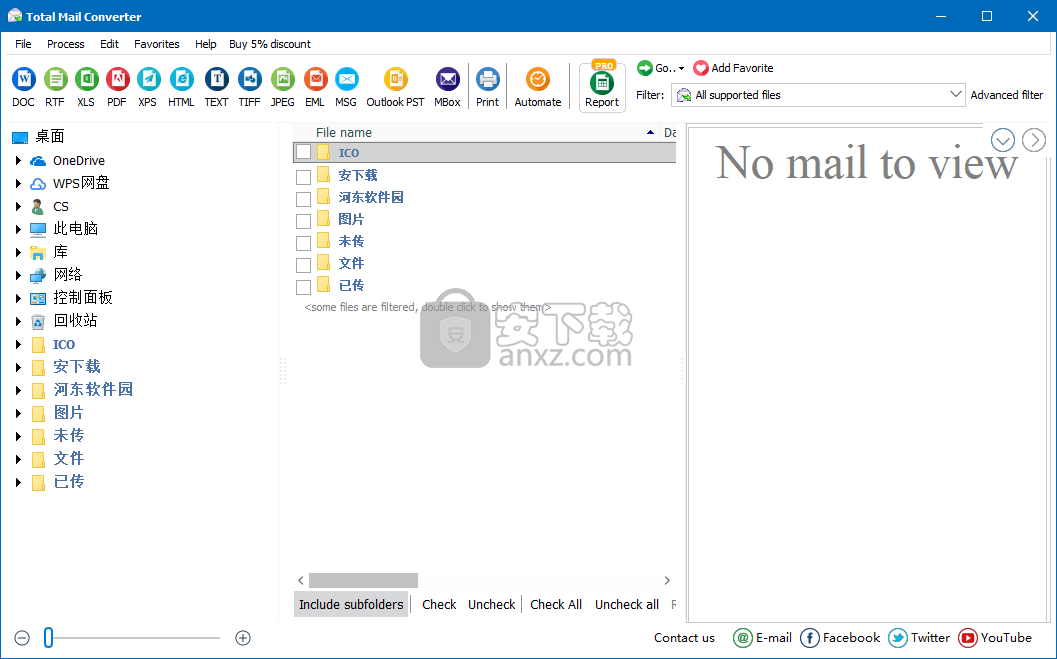Expand the WPS网盘 tree node
Image resolution: width=1057 pixels, height=659 pixels.
18,183
